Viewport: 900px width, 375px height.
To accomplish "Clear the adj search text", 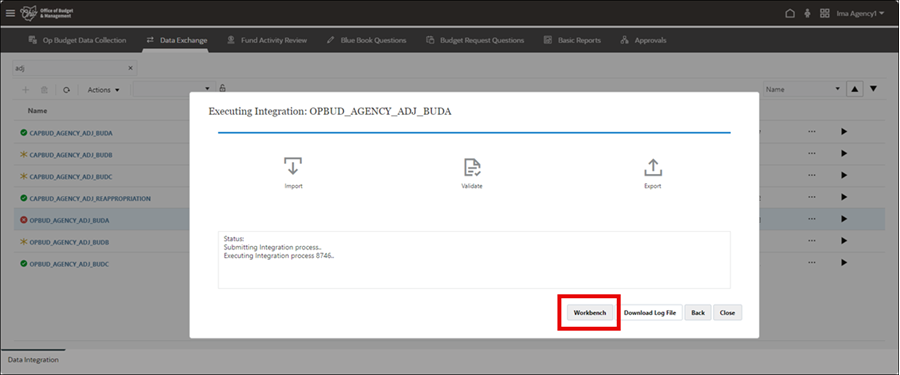I will point(130,68).
